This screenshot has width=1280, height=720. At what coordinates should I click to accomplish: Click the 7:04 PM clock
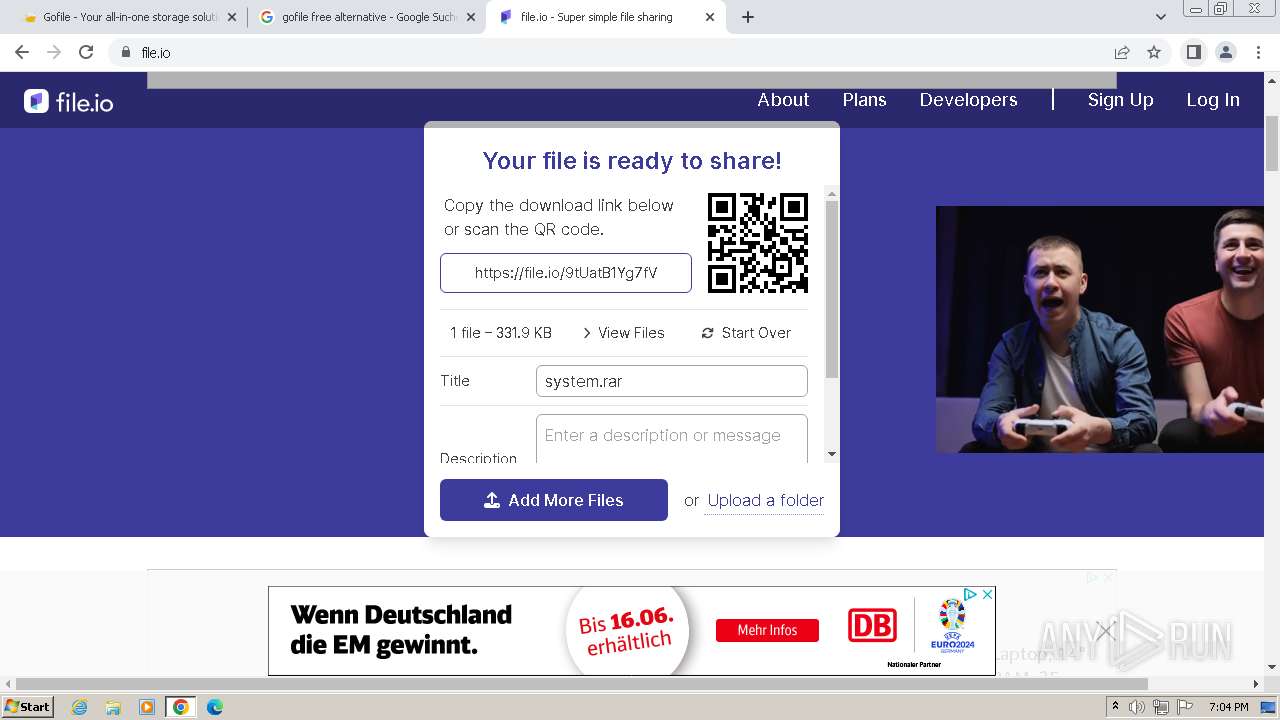point(1228,707)
